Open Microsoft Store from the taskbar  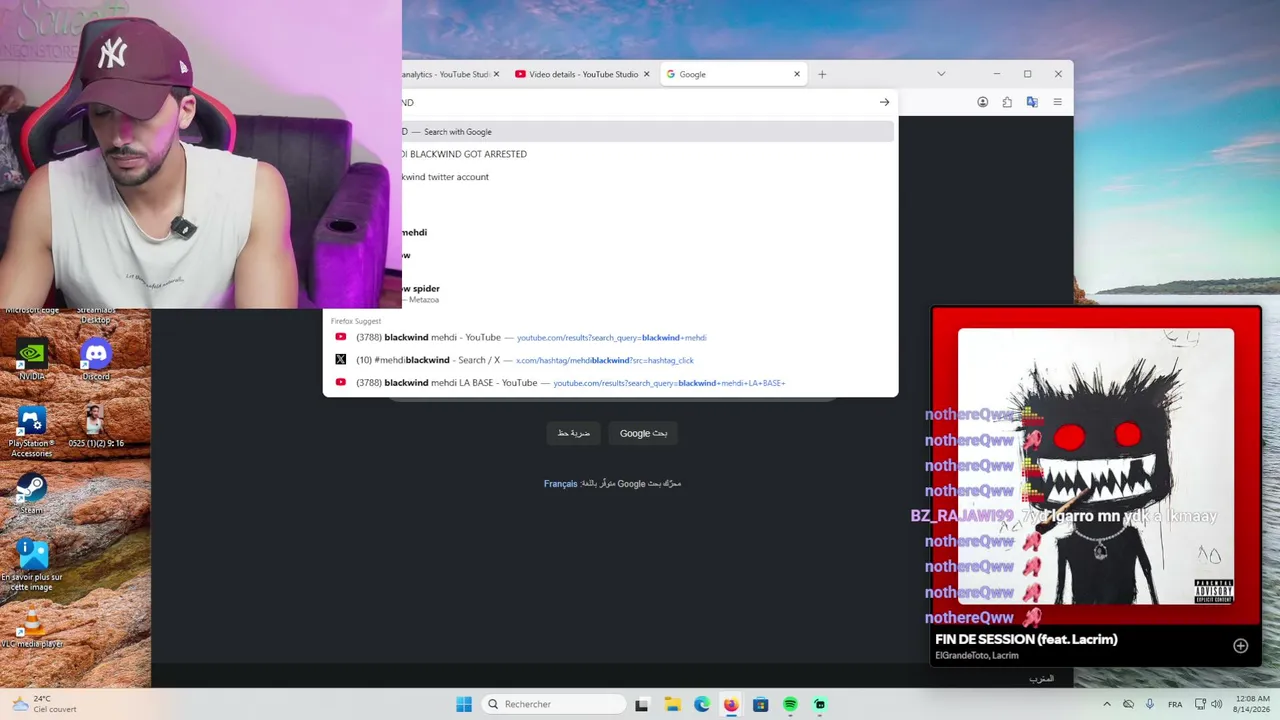coord(761,704)
